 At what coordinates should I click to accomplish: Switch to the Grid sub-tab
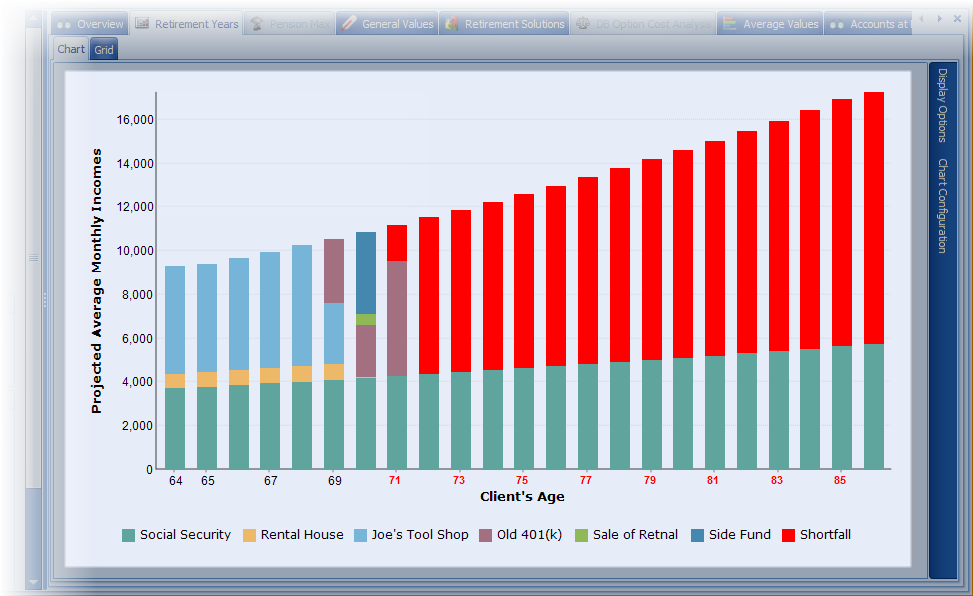tap(104, 49)
